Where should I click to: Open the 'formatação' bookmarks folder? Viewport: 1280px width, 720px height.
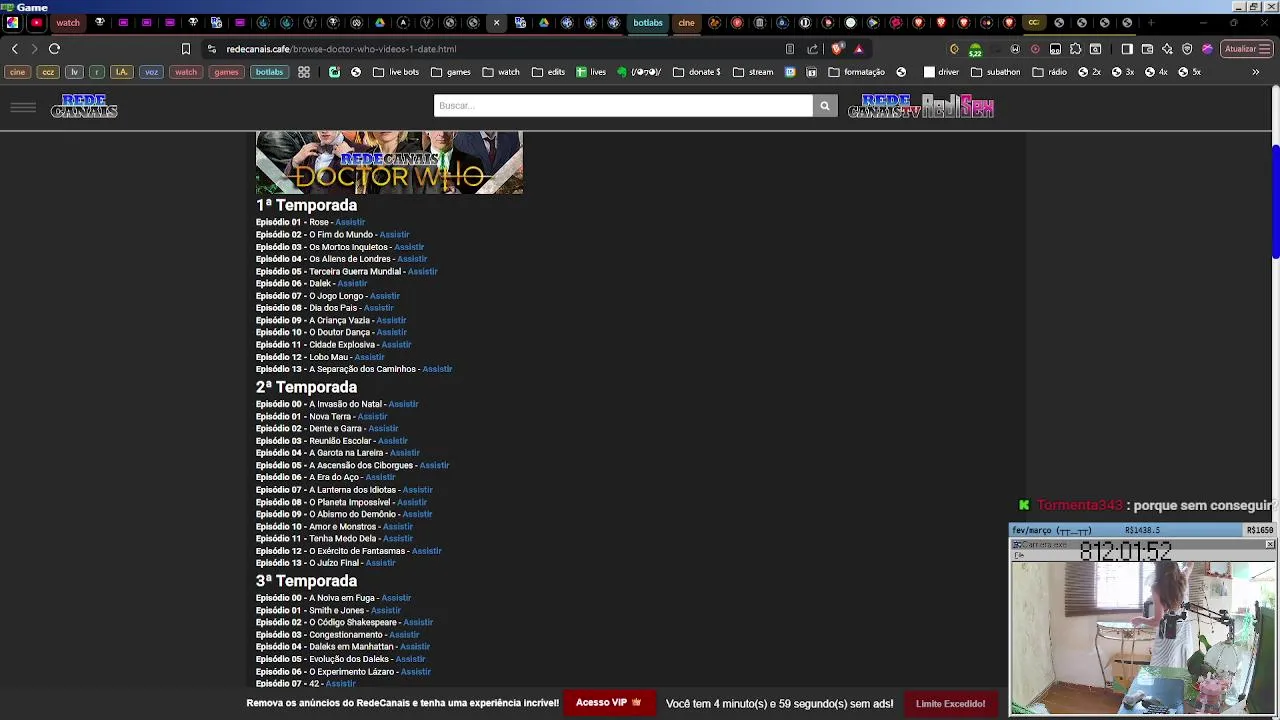(856, 72)
